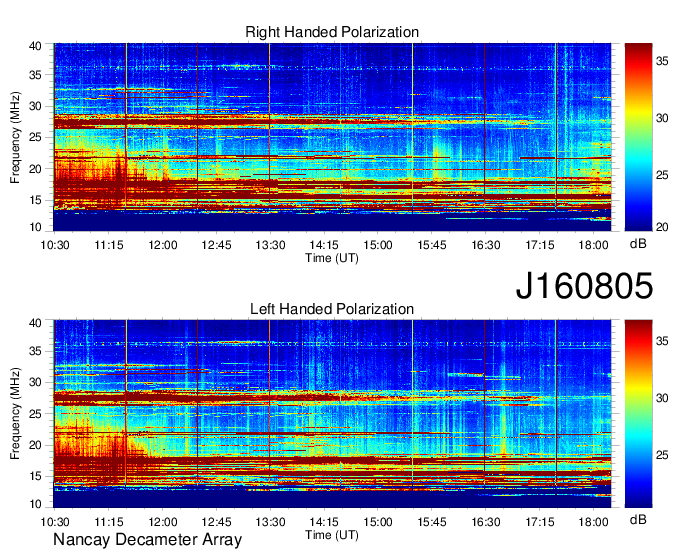Click the 'Left Handed Polarization' plot title
680x552 pixels.
[332, 309]
